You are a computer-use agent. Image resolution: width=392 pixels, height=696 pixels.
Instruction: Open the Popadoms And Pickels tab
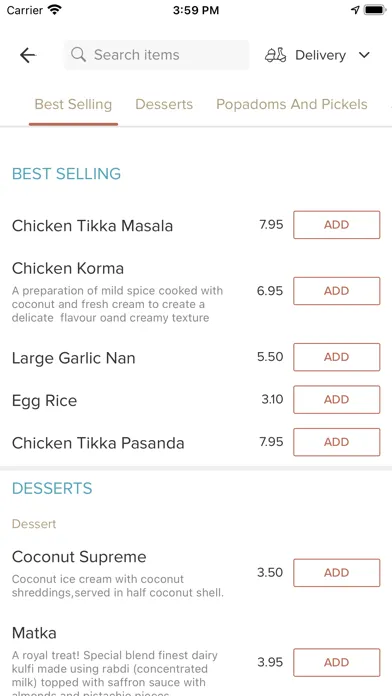pos(292,104)
